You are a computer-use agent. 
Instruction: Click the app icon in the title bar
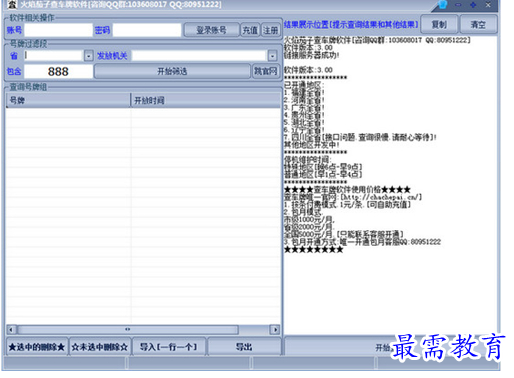12,4
